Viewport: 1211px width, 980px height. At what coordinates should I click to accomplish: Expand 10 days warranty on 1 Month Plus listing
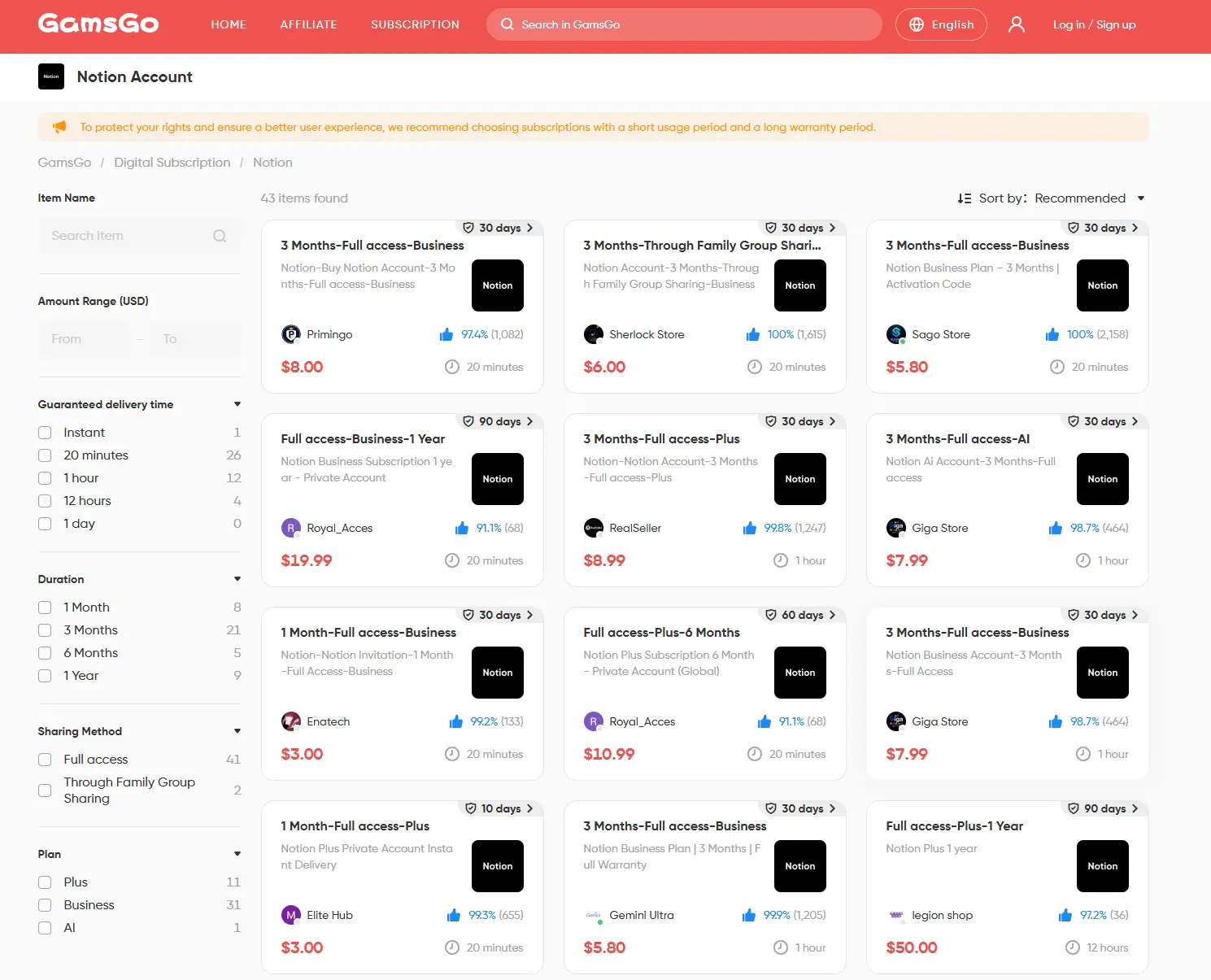499,808
